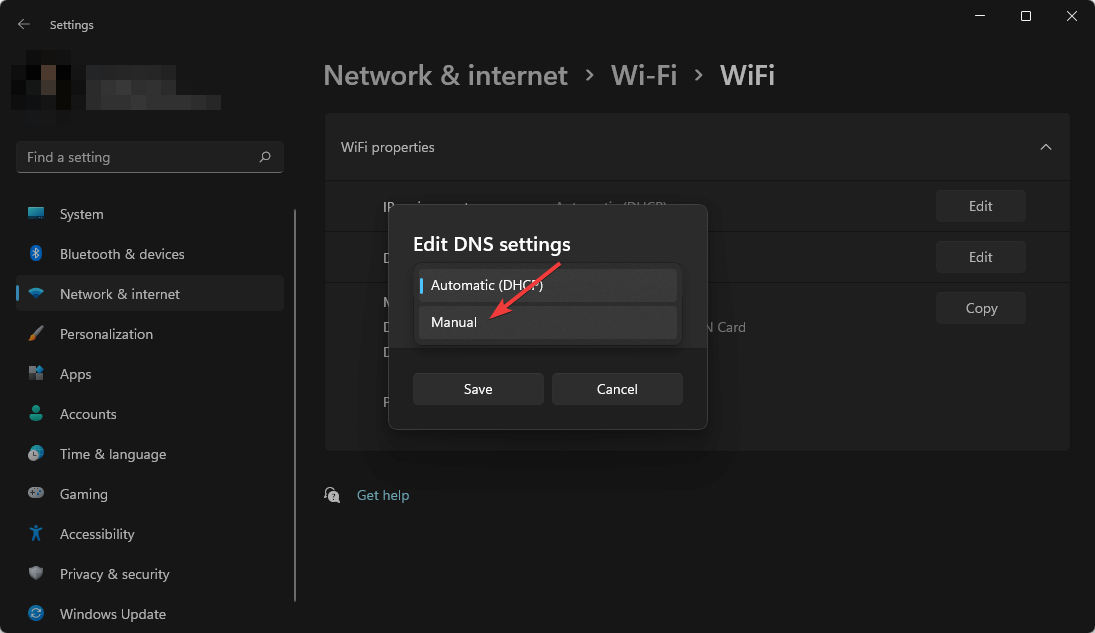Viewport: 1095px width, 633px height.
Task: Open Windows Update from the sidebar
Action: tap(112, 613)
